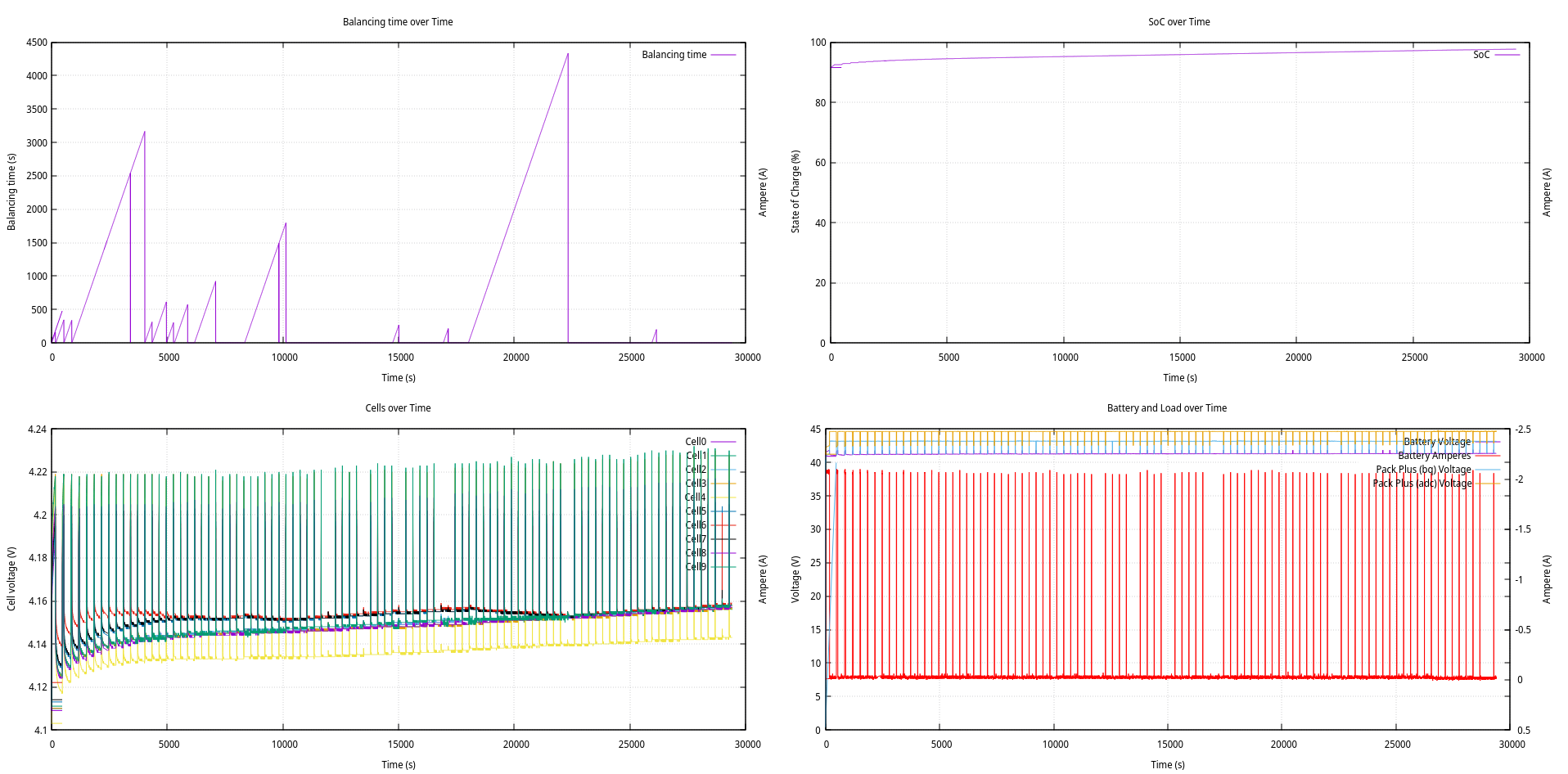Click the 'Balancing time (s)' y-axis label
Viewport: 1568px width, 774px height.
[11, 191]
